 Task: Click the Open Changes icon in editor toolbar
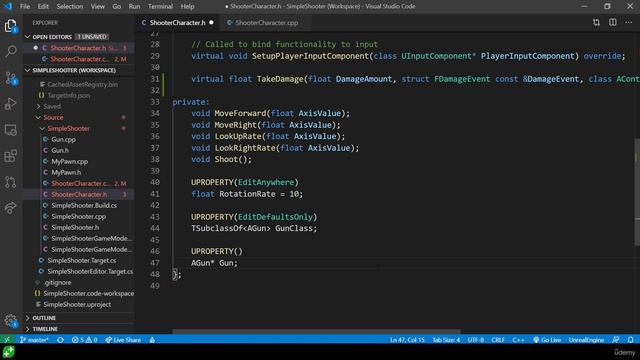(596, 22)
